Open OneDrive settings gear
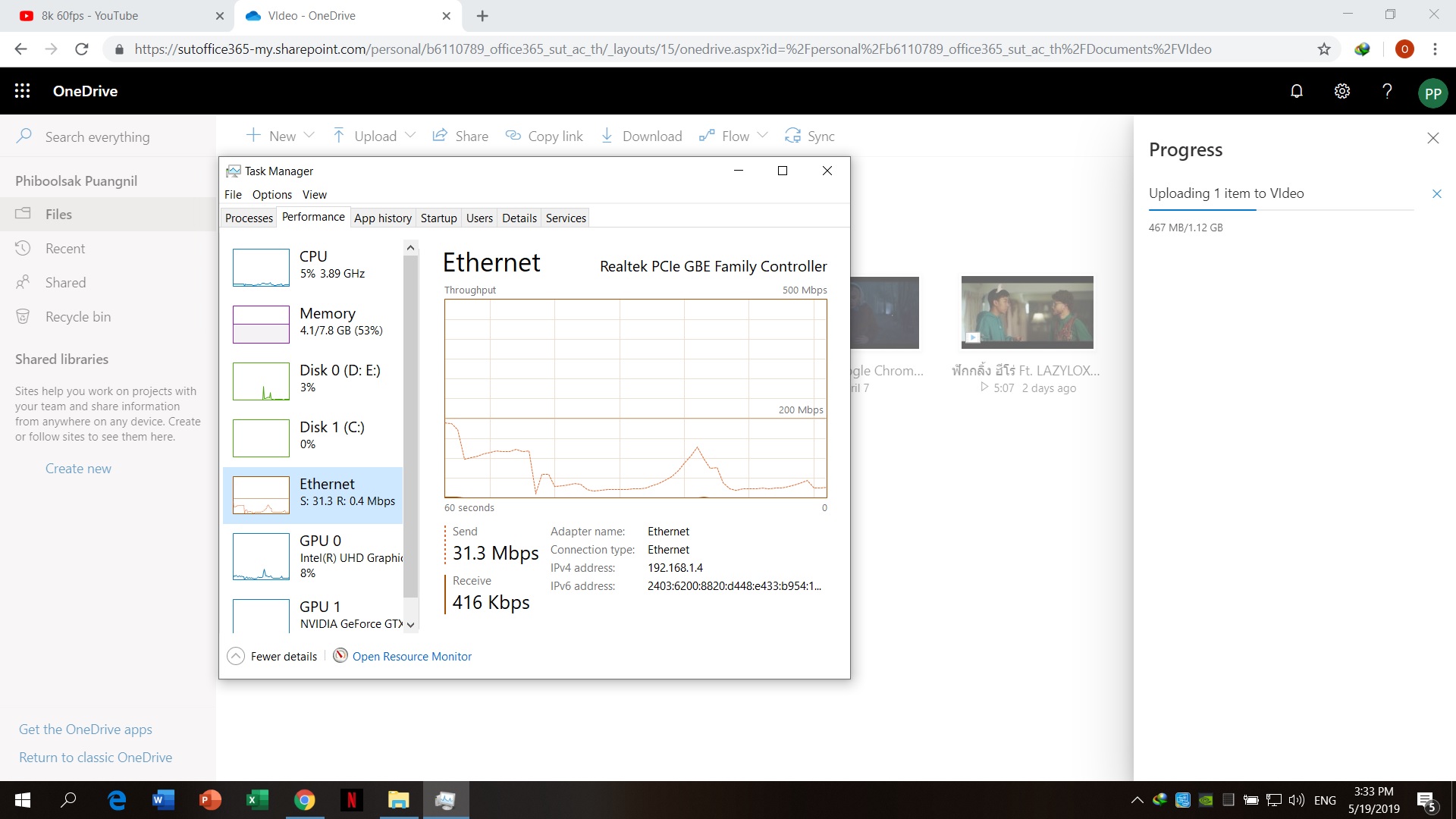1456x819 pixels. pos(1342,91)
